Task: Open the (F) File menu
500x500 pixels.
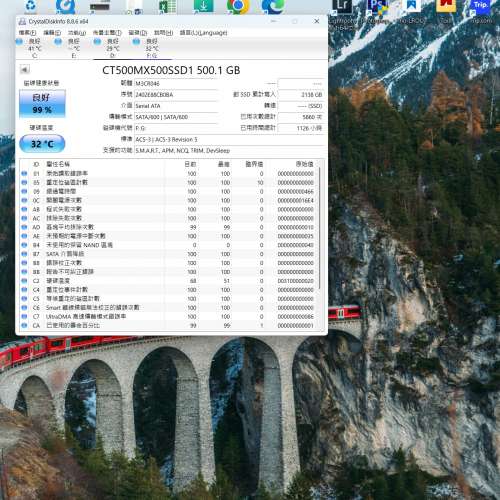Action: (27, 33)
